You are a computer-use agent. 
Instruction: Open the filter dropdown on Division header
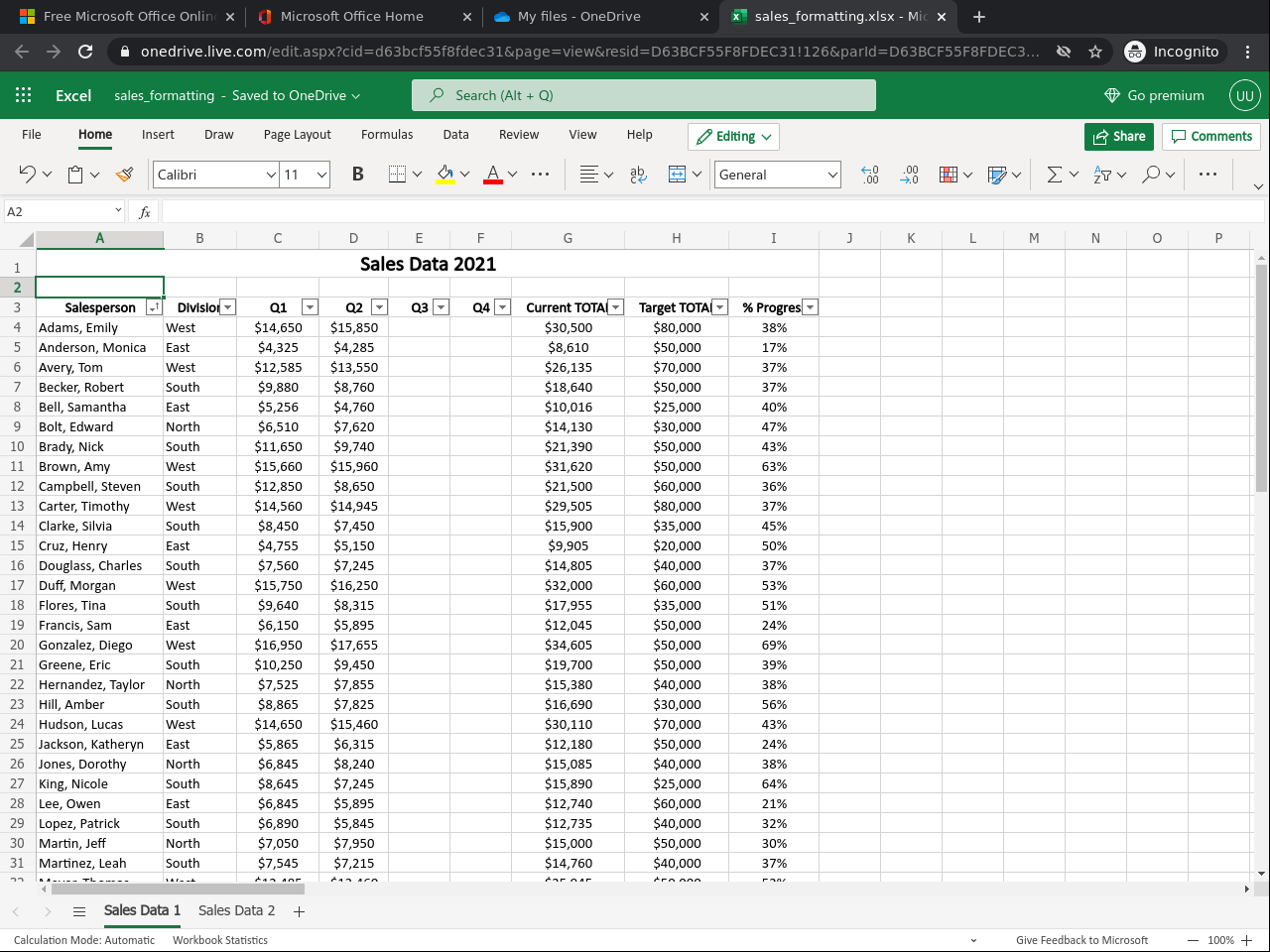(227, 307)
